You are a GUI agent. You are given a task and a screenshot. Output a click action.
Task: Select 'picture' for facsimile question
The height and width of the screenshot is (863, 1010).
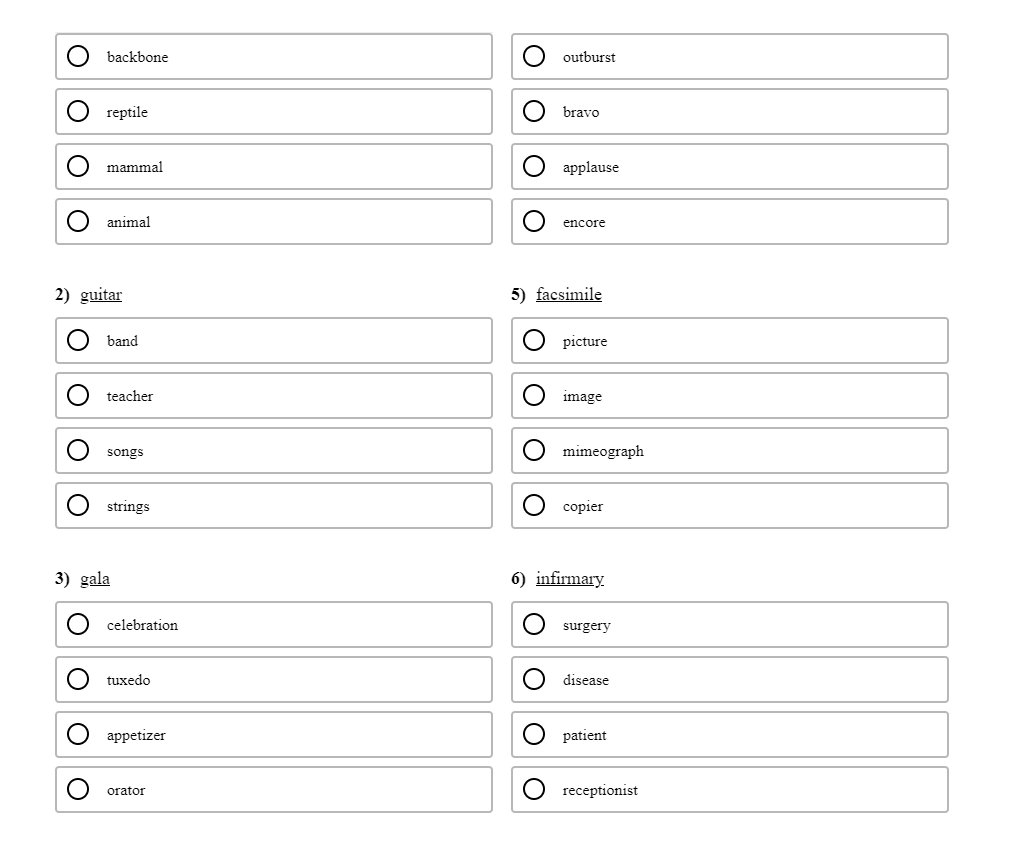point(534,340)
